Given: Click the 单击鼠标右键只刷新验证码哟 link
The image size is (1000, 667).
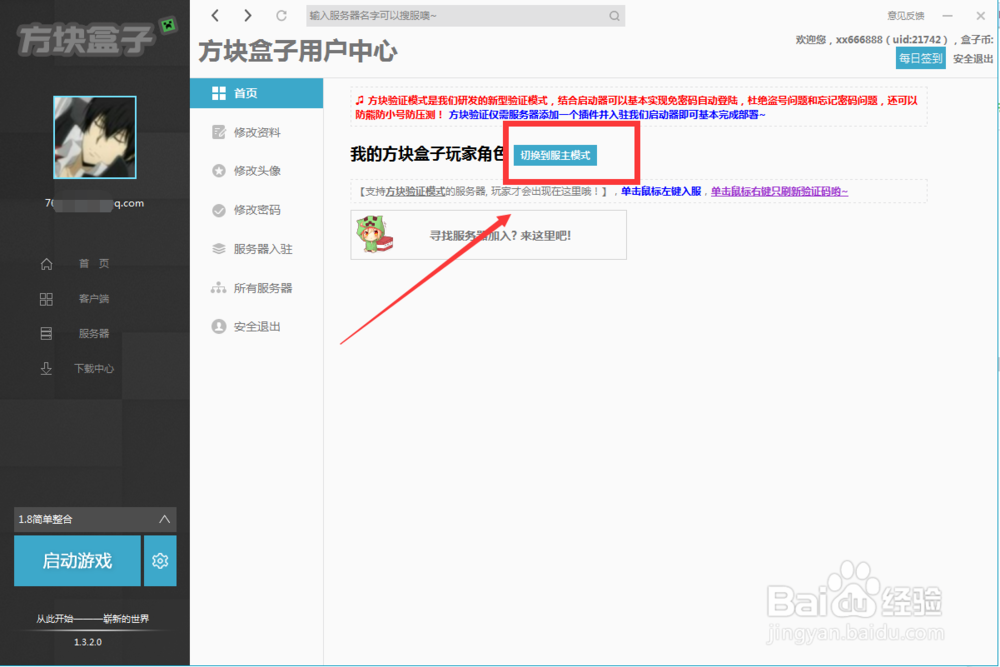Looking at the screenshot, I should pyautogui.click(x=779, y=191).
